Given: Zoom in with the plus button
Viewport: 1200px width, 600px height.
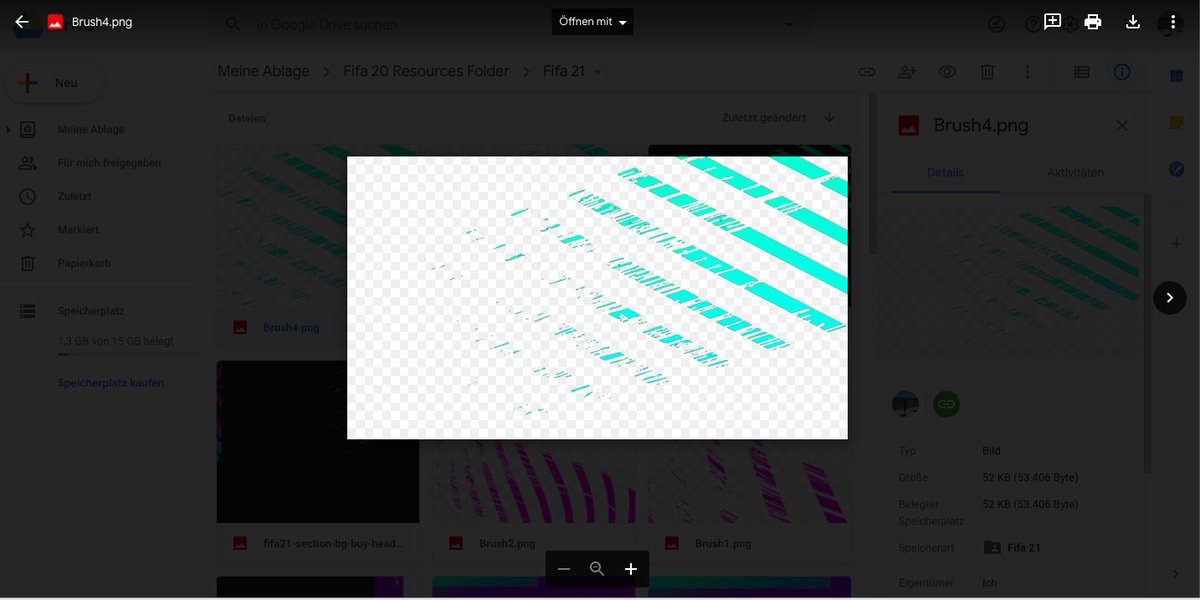Looking at the screenshot, I should 631,569.
